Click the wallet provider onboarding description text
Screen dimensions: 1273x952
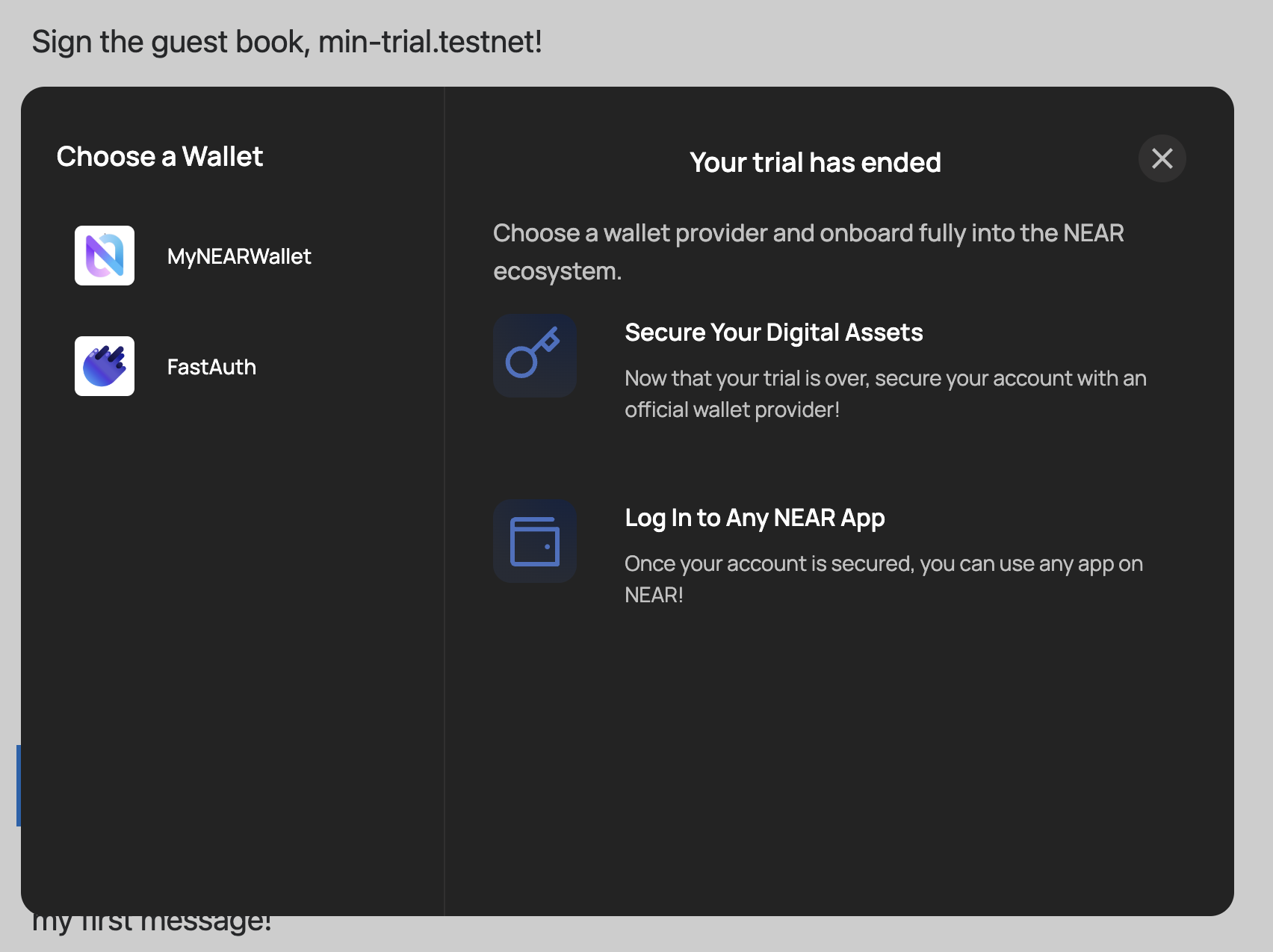pos(808,251)
